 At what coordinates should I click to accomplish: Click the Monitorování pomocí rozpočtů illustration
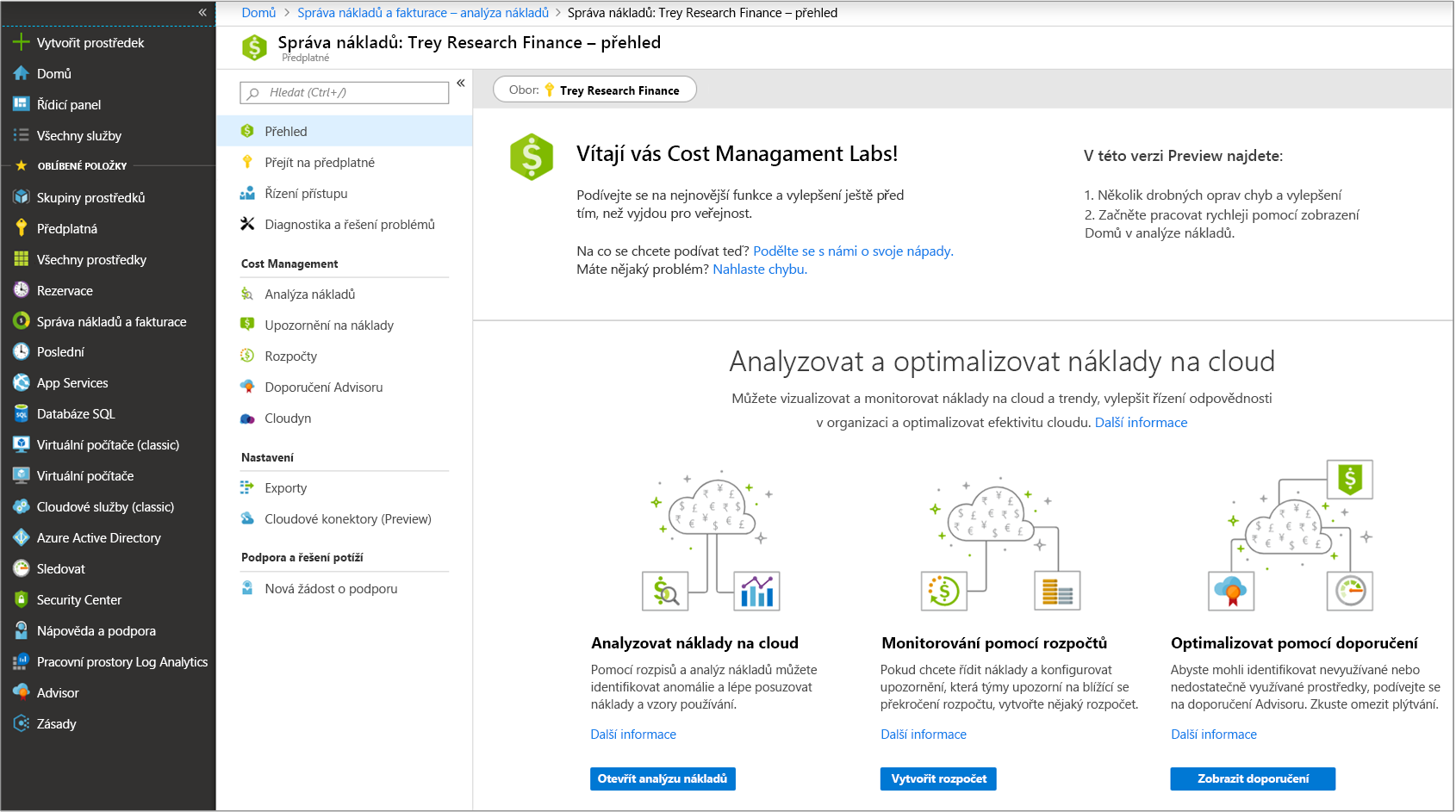click(1000, 542)
